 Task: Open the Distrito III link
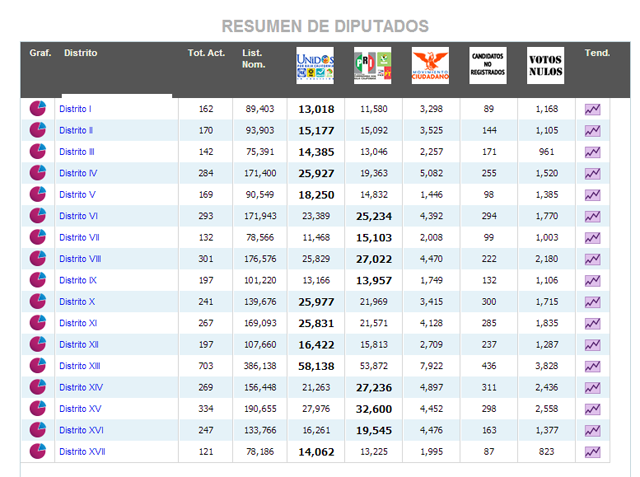(x=77, y=152)
